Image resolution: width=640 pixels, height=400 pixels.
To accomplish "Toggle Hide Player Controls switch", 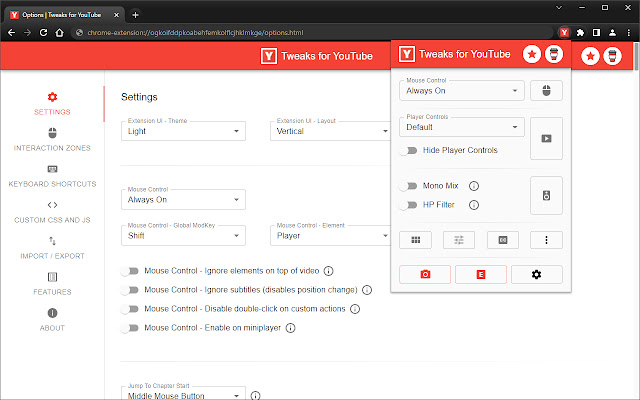I will coord(408,150).
